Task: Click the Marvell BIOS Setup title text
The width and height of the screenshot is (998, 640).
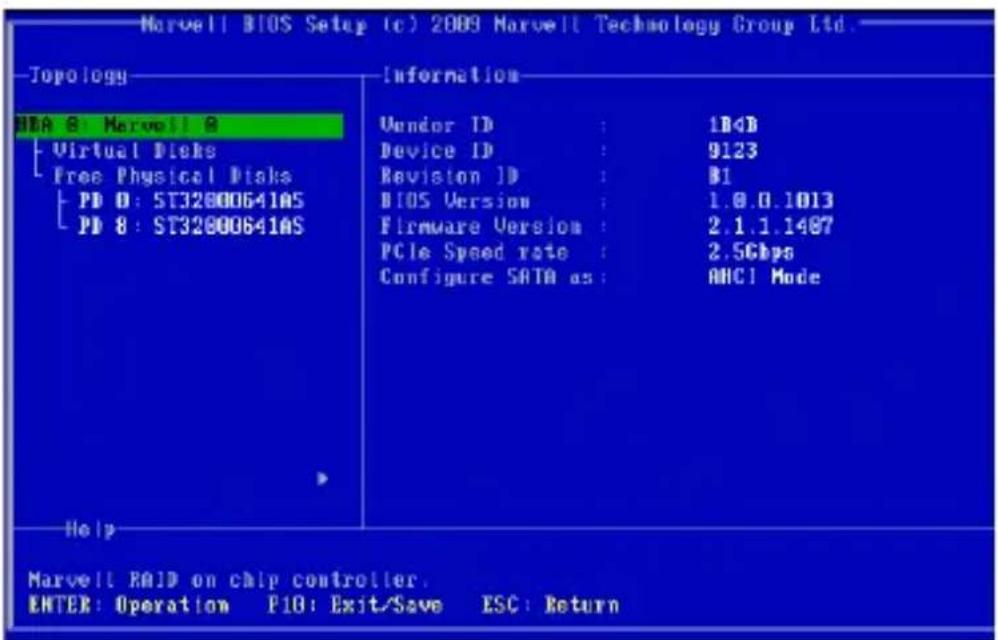Action: [x=496, y=25]
